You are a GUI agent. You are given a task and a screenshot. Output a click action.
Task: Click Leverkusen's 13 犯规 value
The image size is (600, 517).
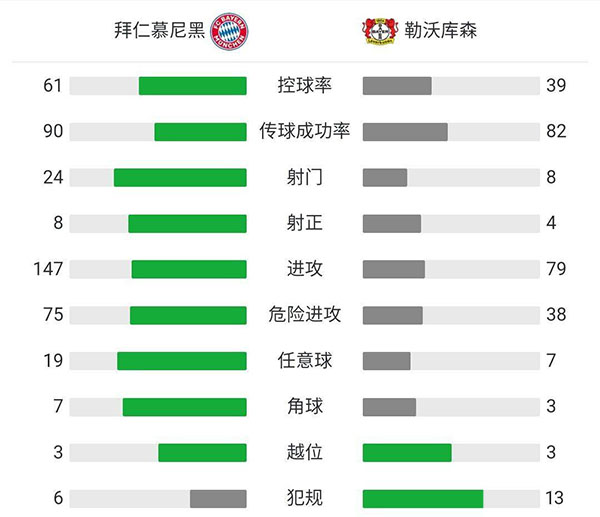click(556, 498)
